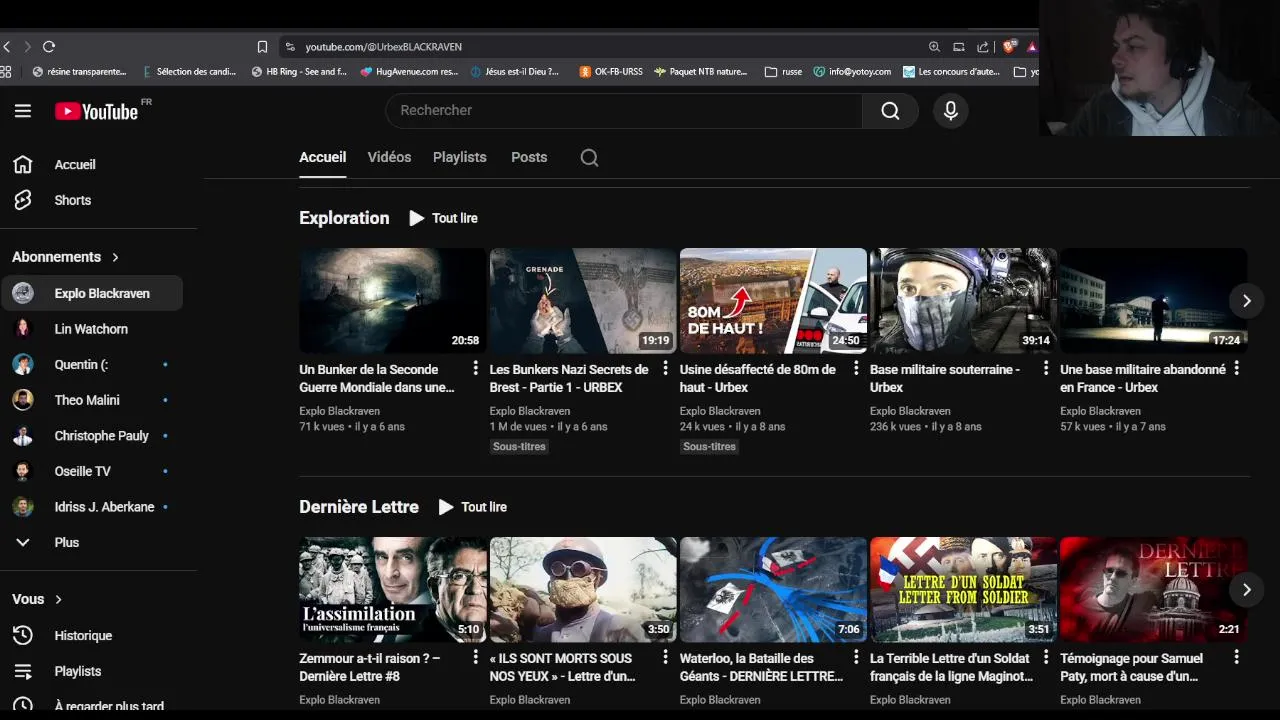Open the browser zoom magnifier icon
Screen dimensions: 1280x720
coord(934,46)
